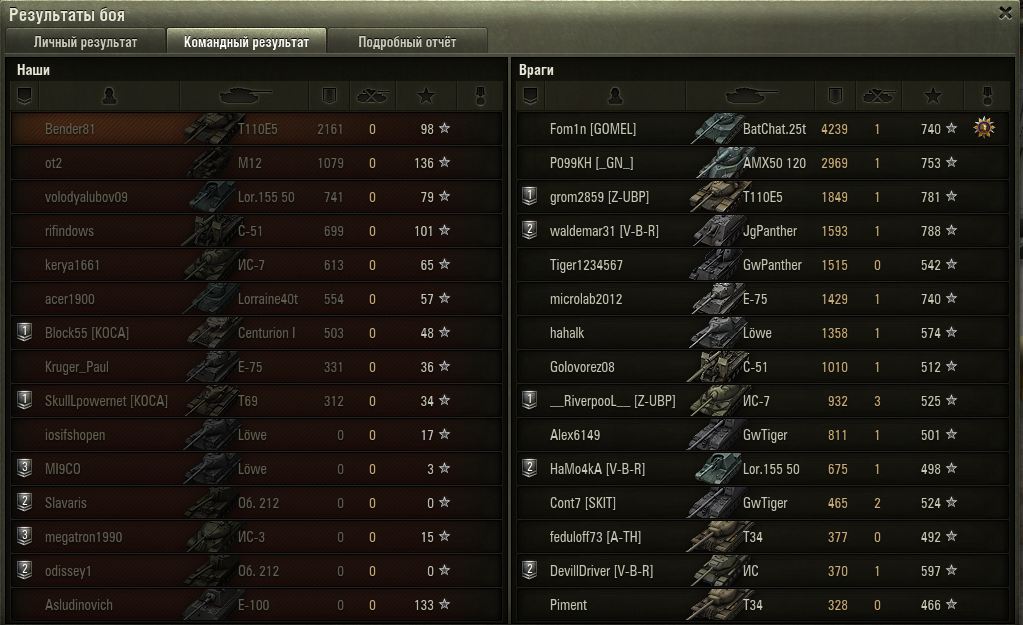
Task: Click Fom1n's earned medal badge
Action: coord(984,128)
